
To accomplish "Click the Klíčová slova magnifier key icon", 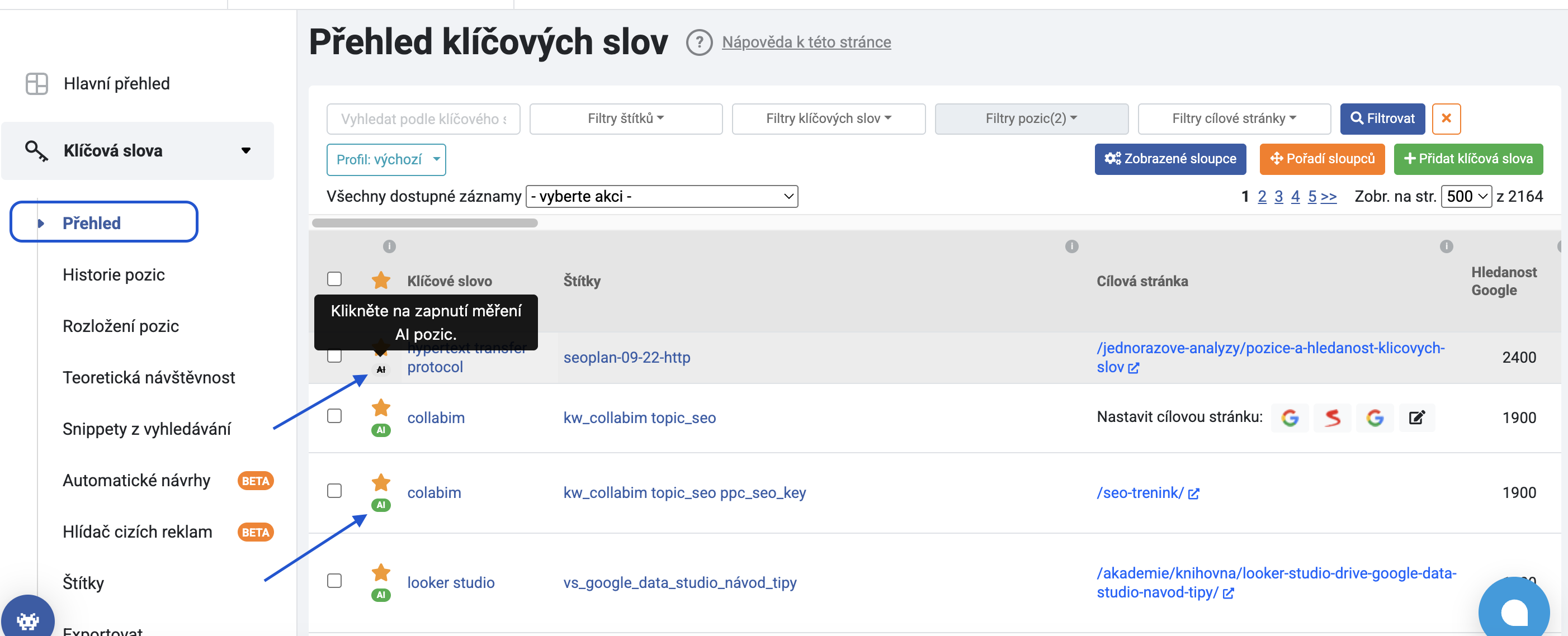I will pos(36,150).
